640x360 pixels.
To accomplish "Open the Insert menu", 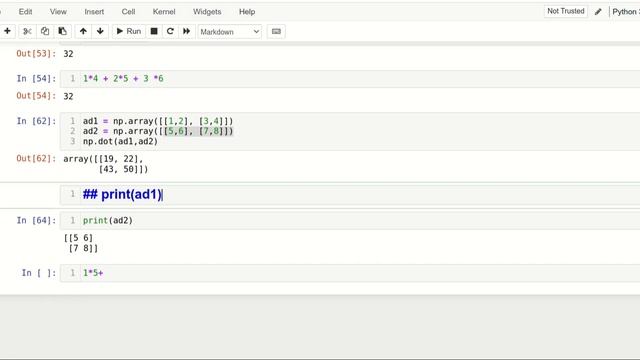I will pos(94,12).
